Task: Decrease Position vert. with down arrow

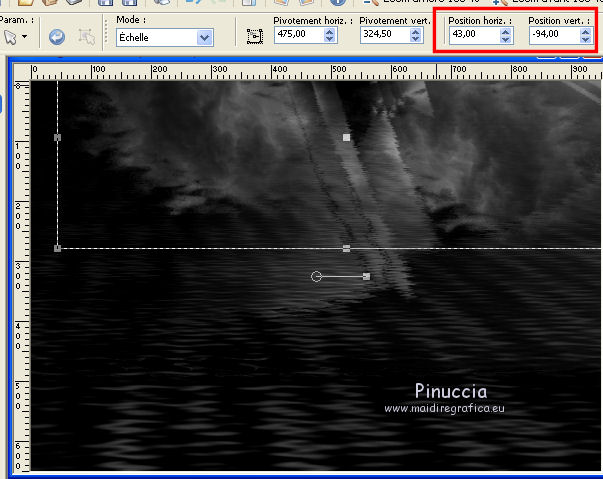Action: [x=586, y=39]
